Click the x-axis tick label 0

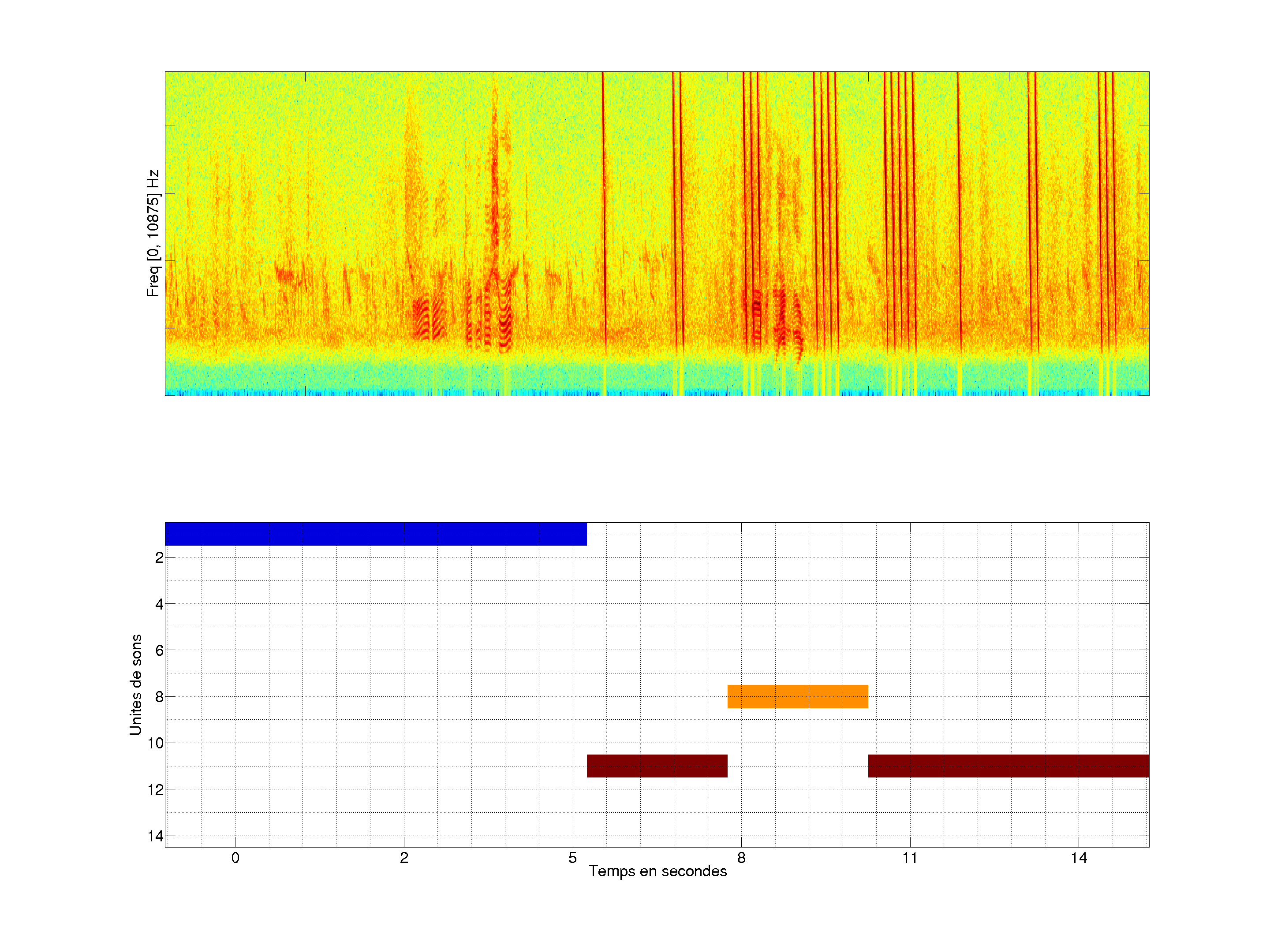pos(235,858)
